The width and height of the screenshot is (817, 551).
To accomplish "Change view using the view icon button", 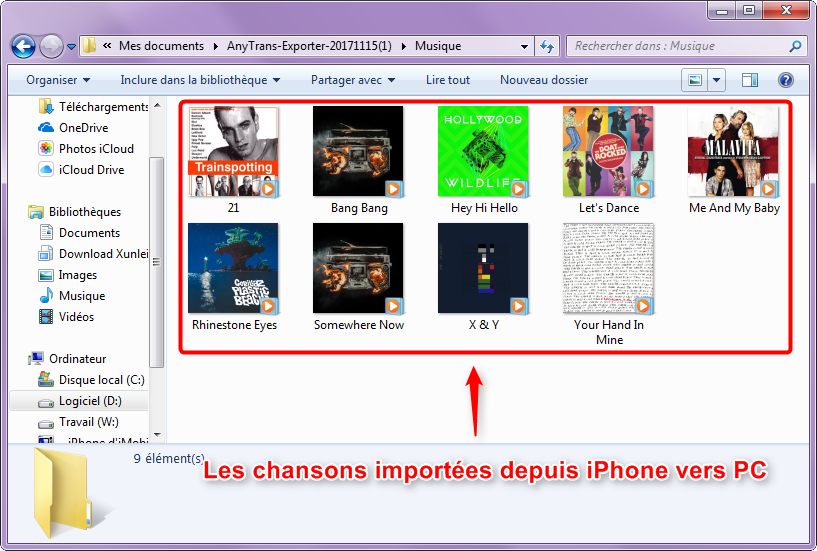I will [695, 80].
